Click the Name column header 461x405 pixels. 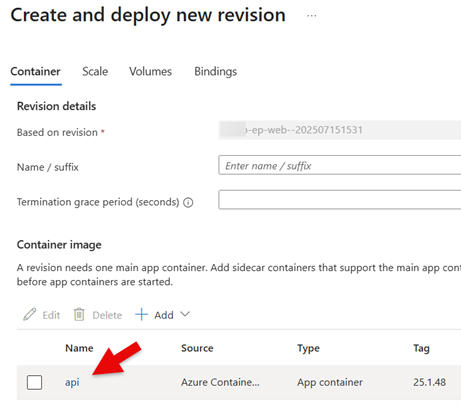pyautogui.click(x=79, y=348)
